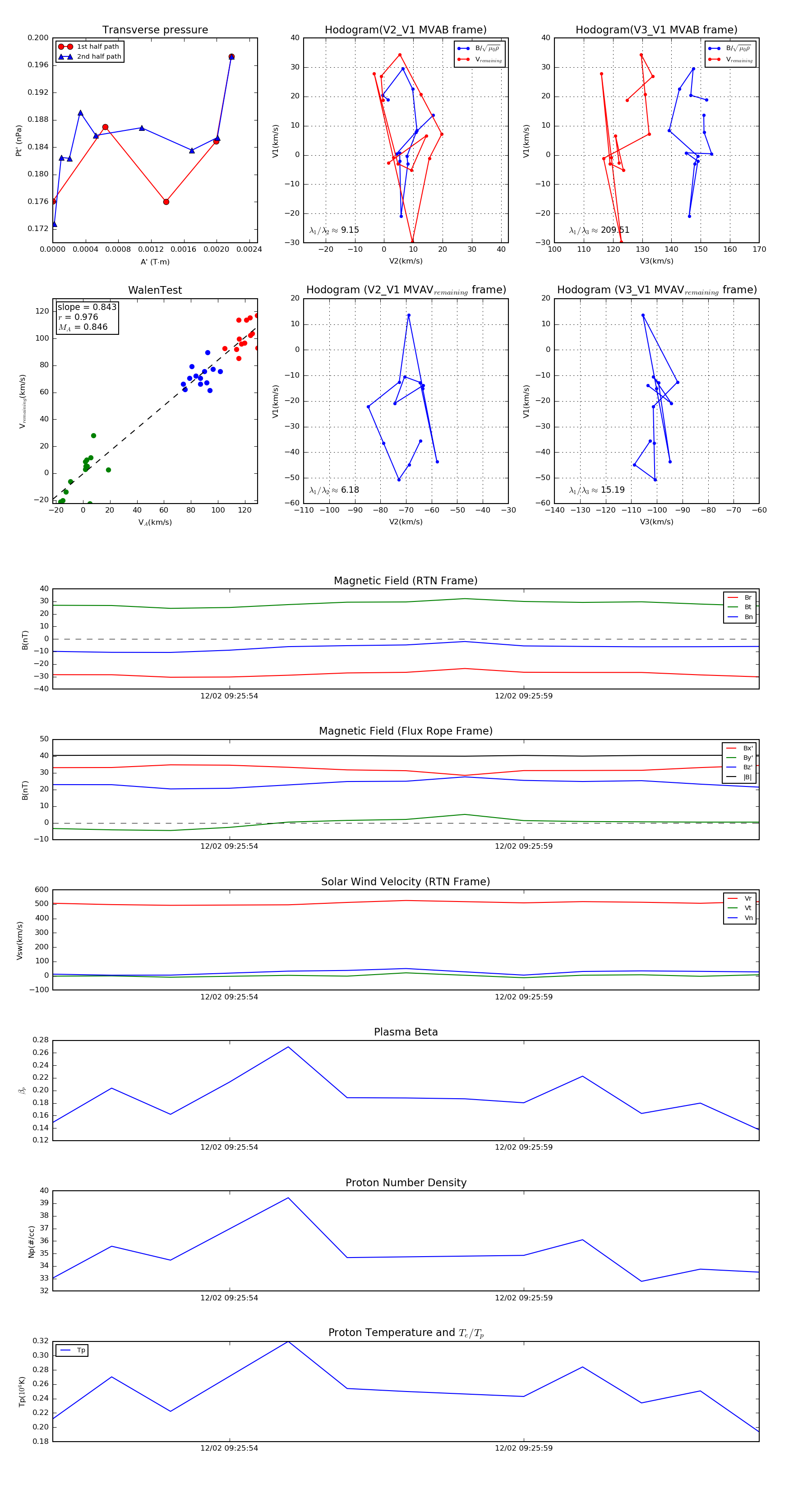Image resolution: width=812 pixels, height=1489 pixels.
Task: Click the 'Hodogram (V3_V1 MVAV remaining frame)' title
Action: click(x=656, y=290)
